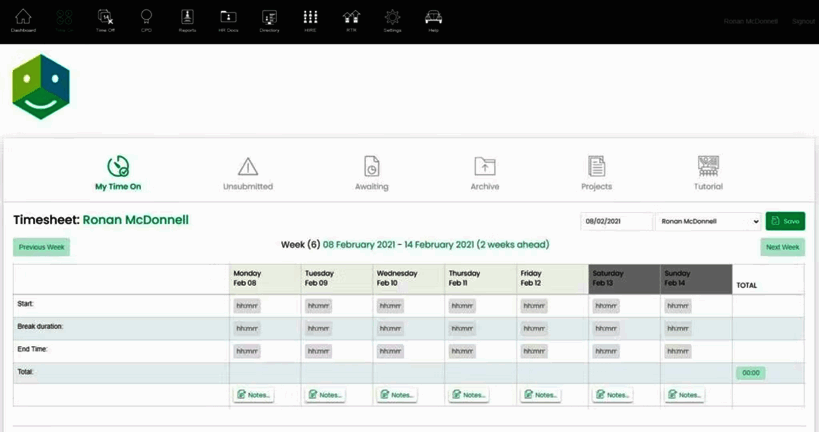Open Settings gear icon
The height and width of the screenshot is (432, 819).
[x=392, y=20]
